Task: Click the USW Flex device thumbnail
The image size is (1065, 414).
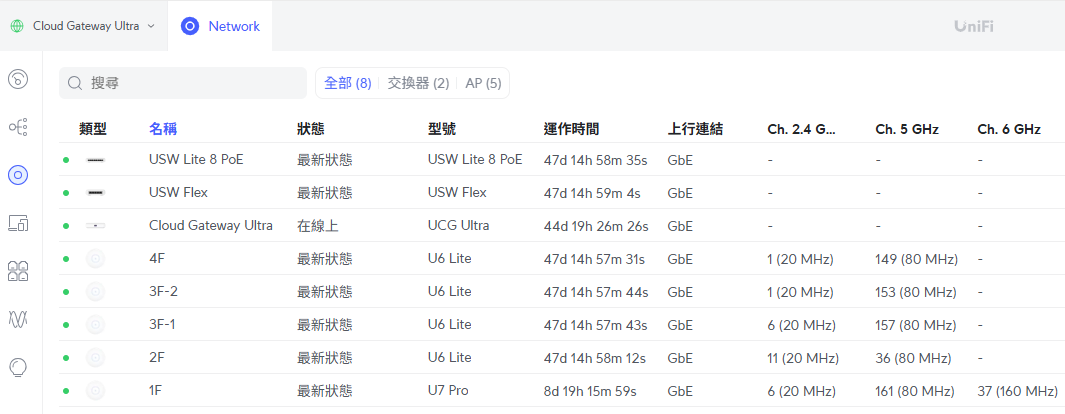Action: [x=96, y=193]
